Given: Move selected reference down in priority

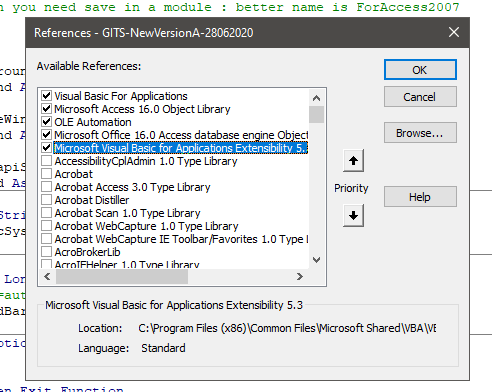Looking at the screenshot, I should [x=353, y=216].
